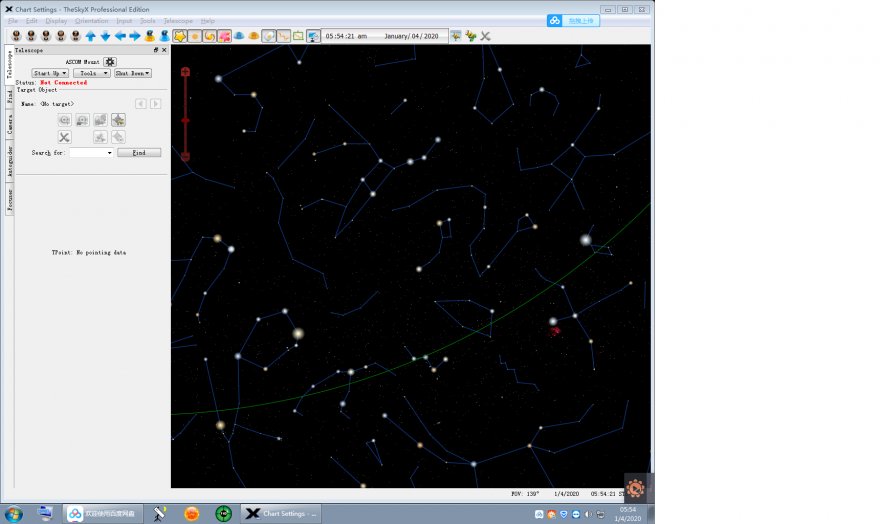Float the Telescope panel with the undock button

(x=156, y=50)
